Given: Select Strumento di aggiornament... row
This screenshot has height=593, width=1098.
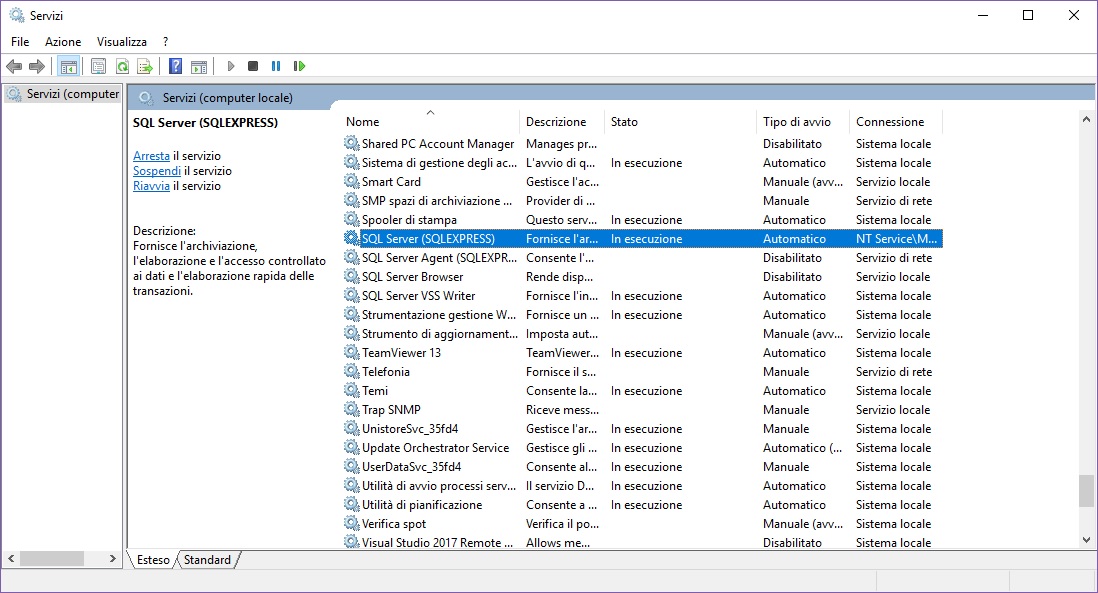Looking at the screenshot, I should [x=643, y=333].
